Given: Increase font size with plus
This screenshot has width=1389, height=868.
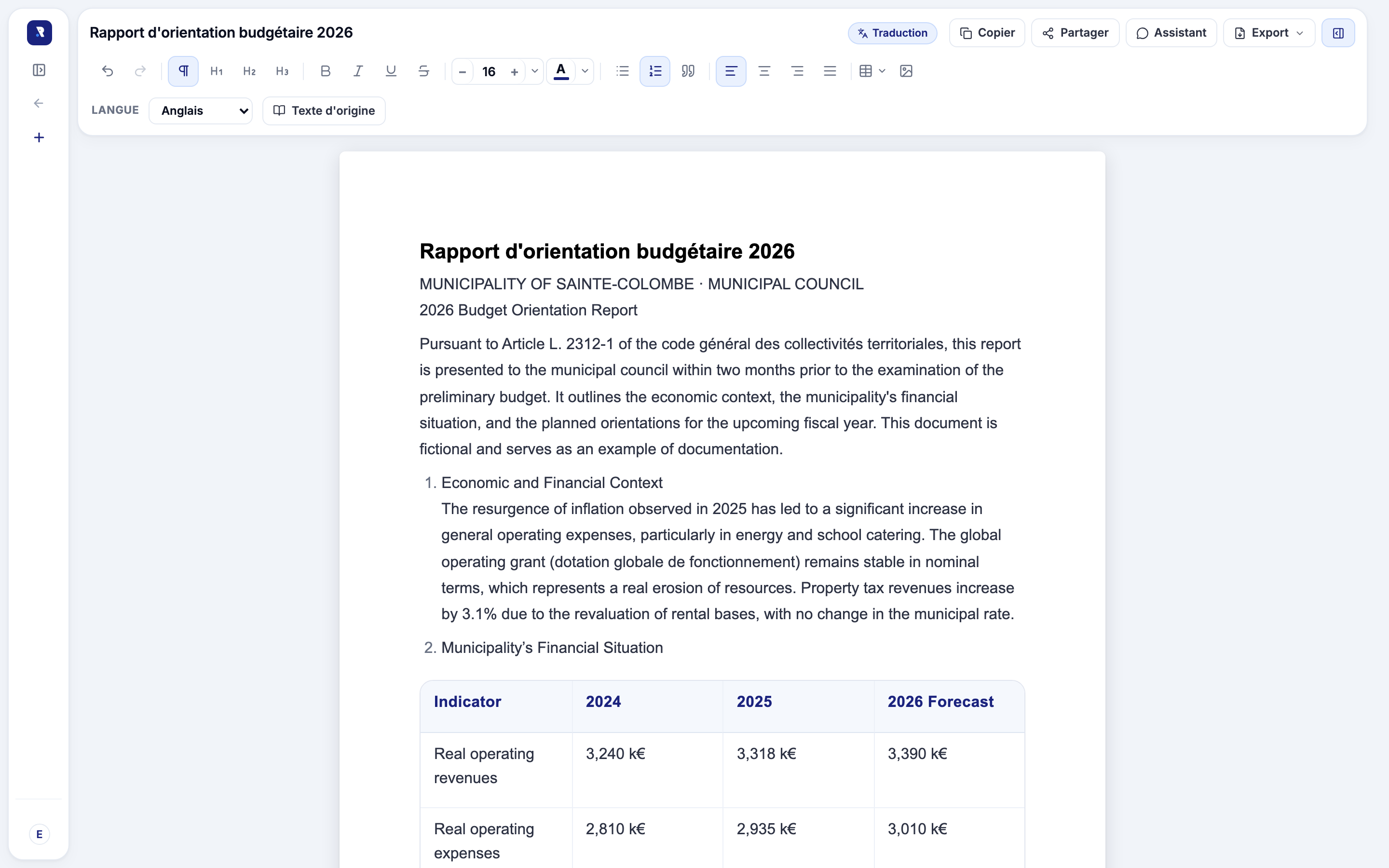Looking at the screenshot, I should click(514, 72).
